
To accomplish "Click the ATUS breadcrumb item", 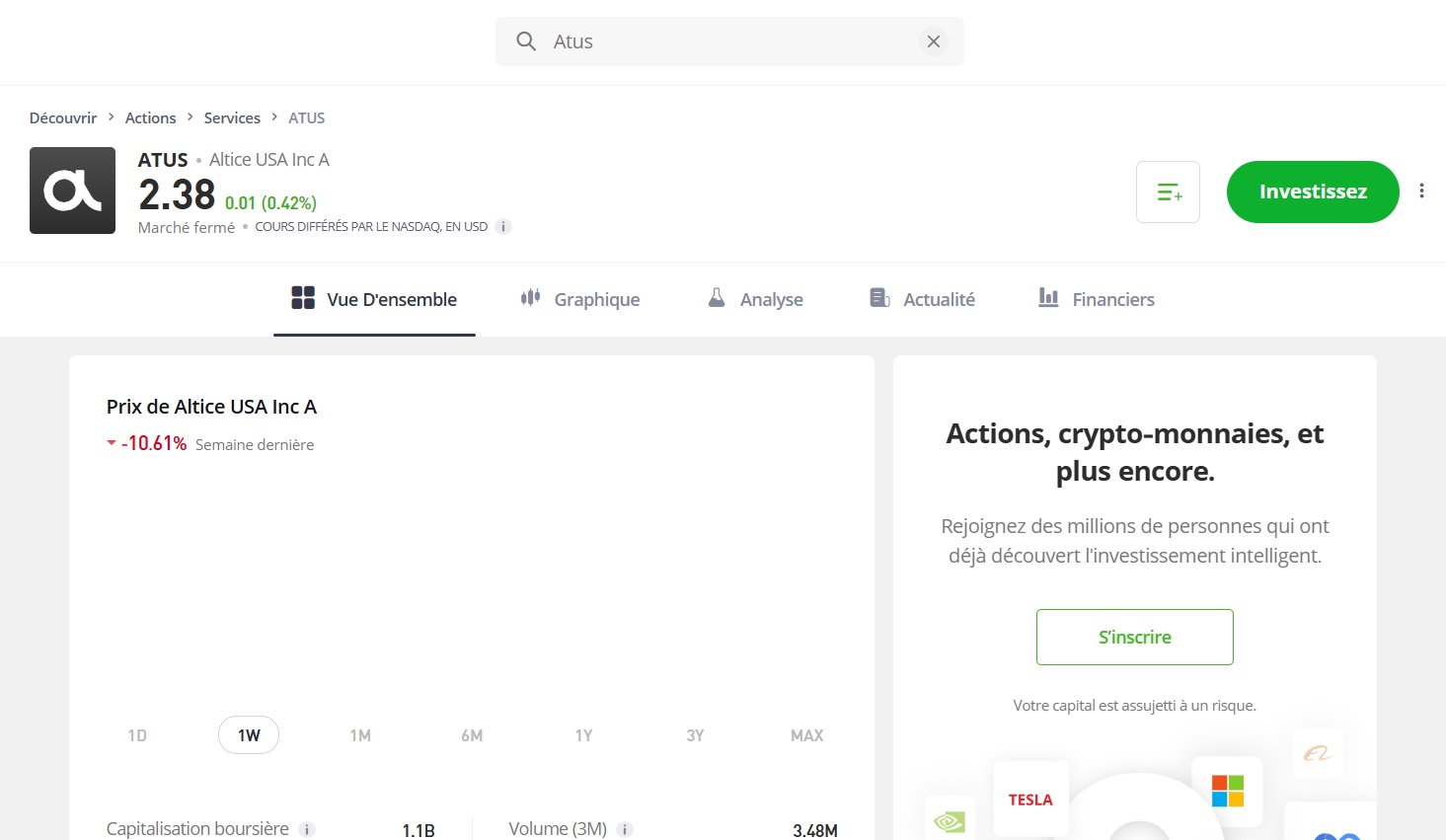I will [307, 117].
